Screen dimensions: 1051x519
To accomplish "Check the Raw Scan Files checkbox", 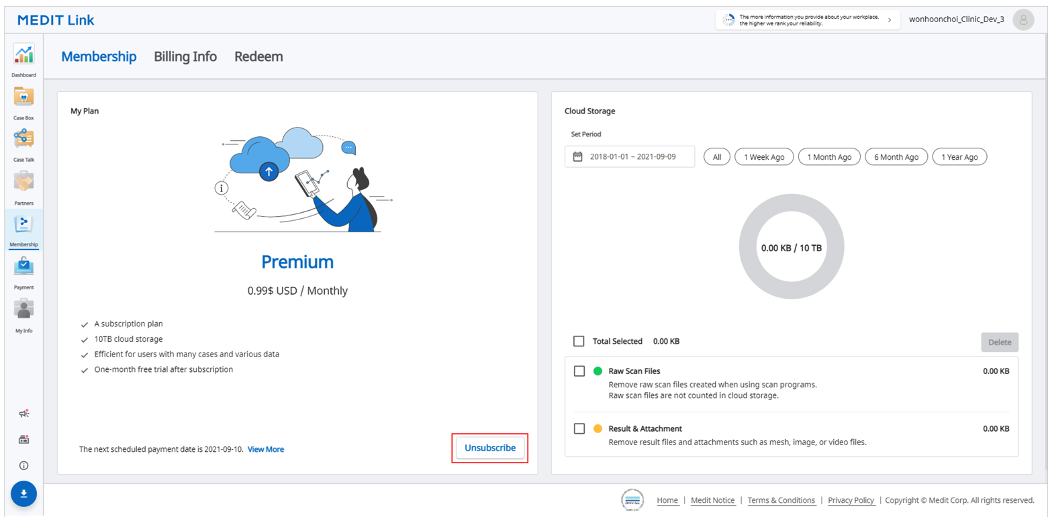I will (x=579, y=371).
